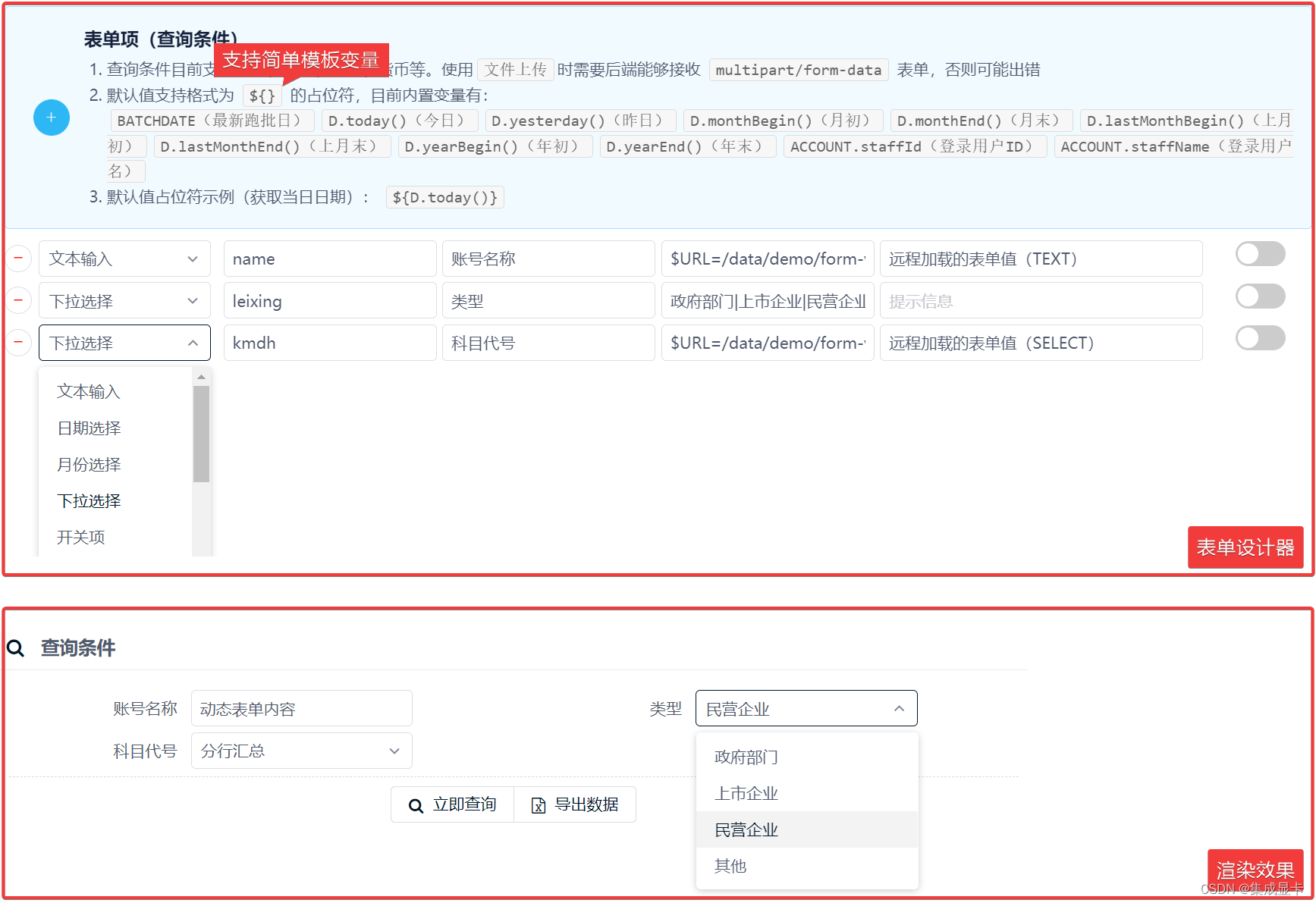The height and width of the screenshot is (903, 1316).
Task: Toggle the switch in the kmdh row
Action: (1260, 338)
